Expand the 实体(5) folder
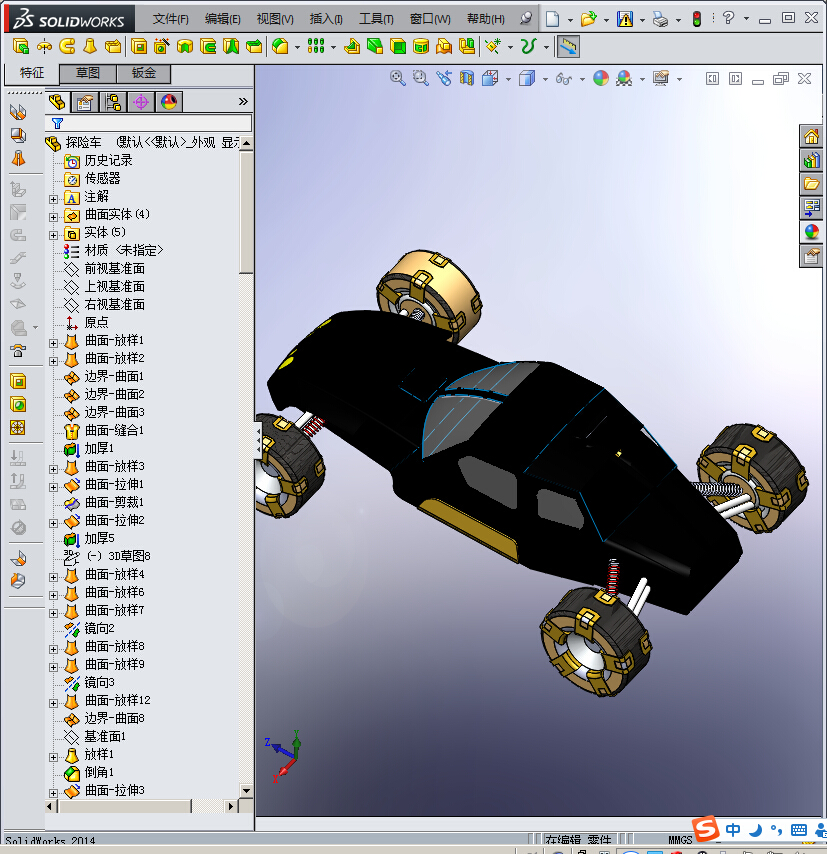Screen dimensions: 827x854 (53, 235)
